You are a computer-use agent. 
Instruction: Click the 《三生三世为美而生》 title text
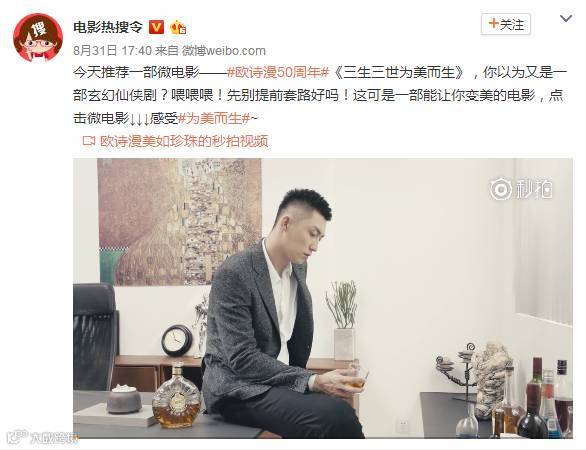click(398, 72)
